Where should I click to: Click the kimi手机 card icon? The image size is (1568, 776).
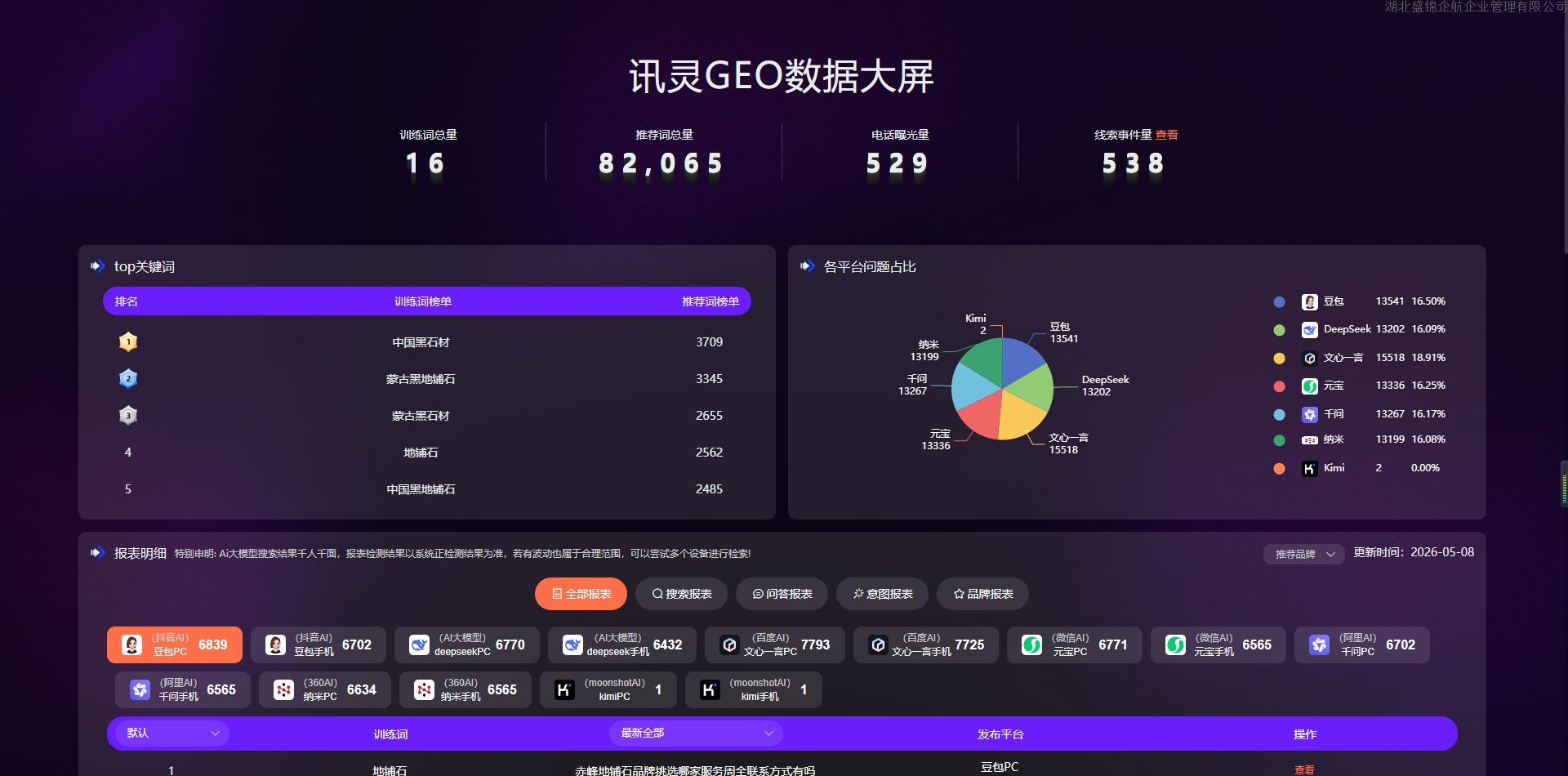pos(710,689)
